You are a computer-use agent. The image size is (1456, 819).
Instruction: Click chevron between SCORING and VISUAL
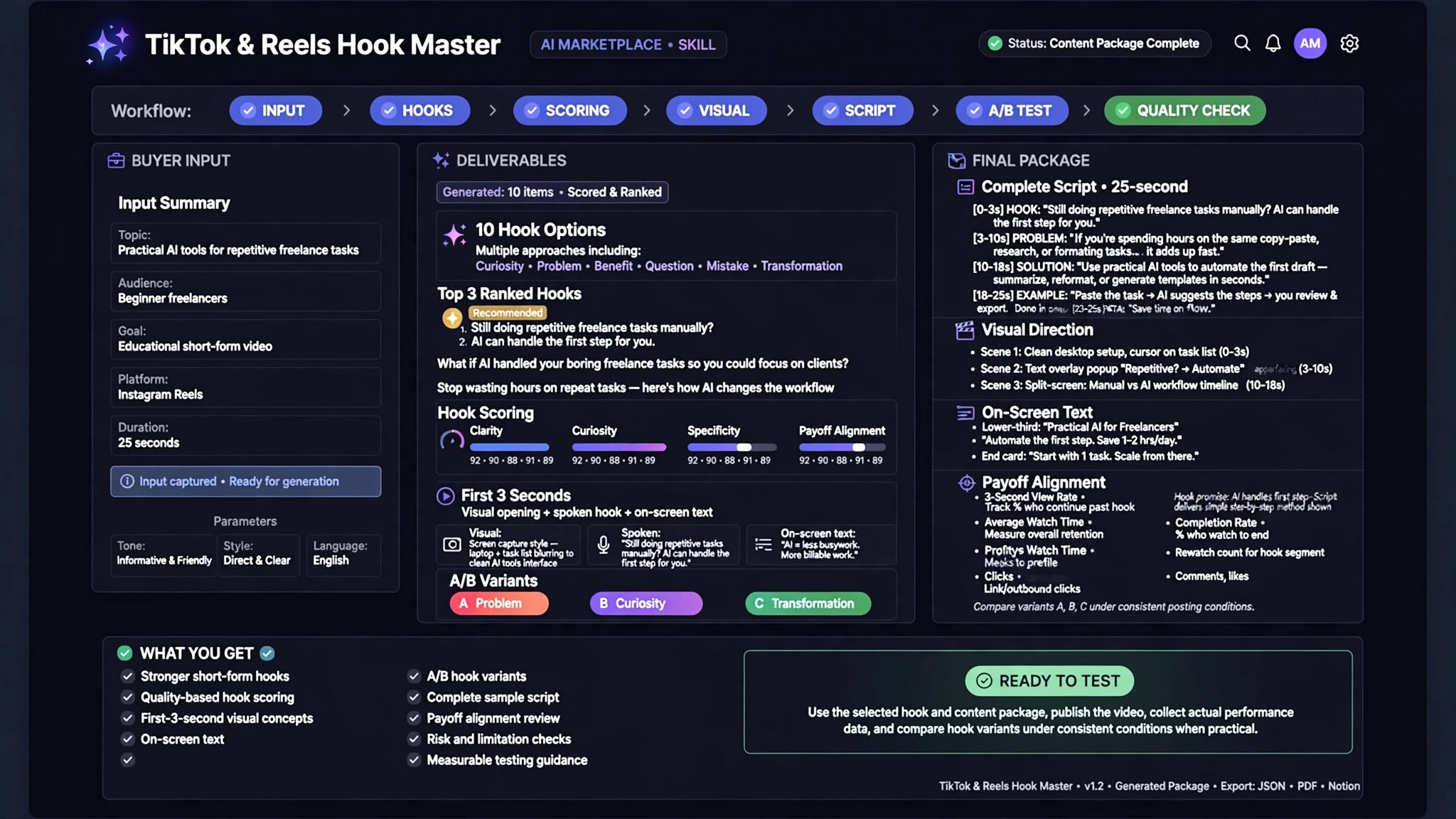(x=646, y=110)
